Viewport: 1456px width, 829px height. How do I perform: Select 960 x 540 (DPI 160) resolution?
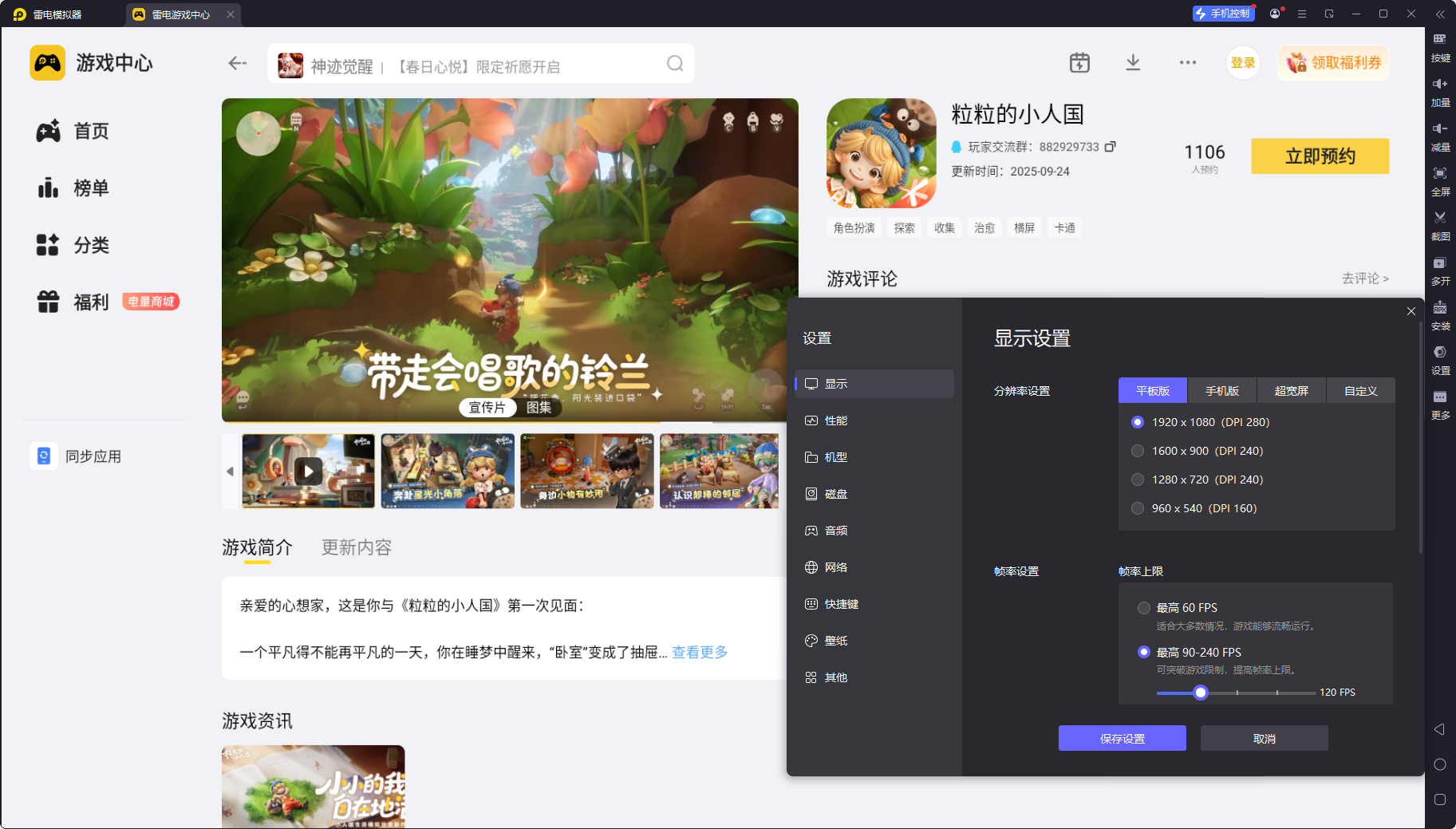click(1194, 508)
